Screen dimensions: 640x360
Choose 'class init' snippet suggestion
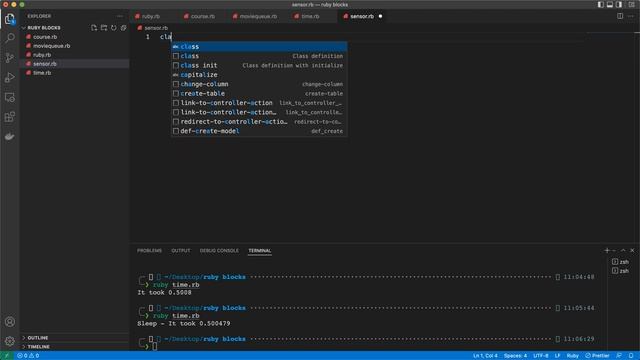(259, 65)
